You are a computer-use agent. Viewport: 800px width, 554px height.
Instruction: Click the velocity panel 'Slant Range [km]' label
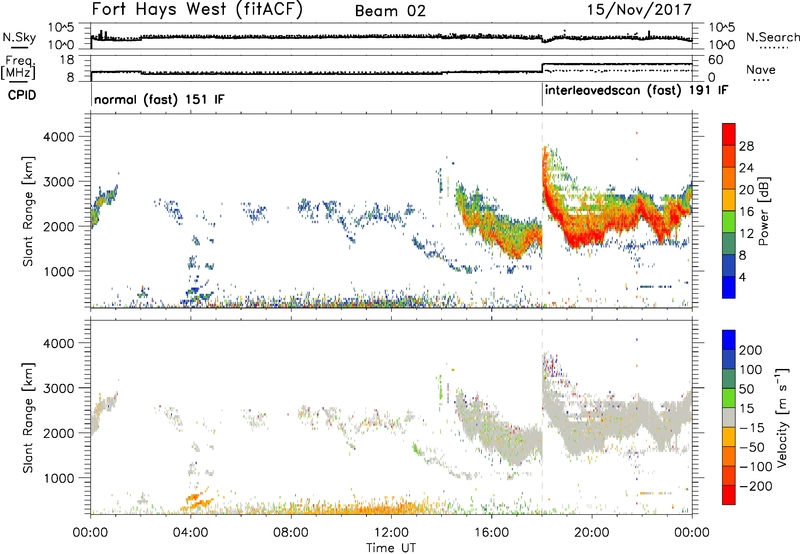[x=28, y=418]
